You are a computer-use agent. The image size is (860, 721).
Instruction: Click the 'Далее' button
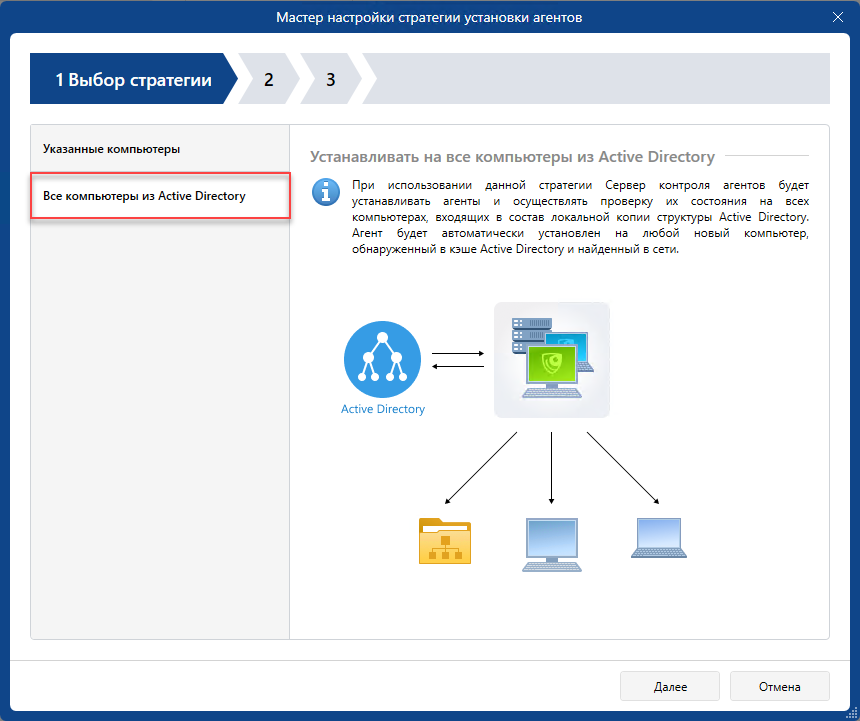[670, 686]
